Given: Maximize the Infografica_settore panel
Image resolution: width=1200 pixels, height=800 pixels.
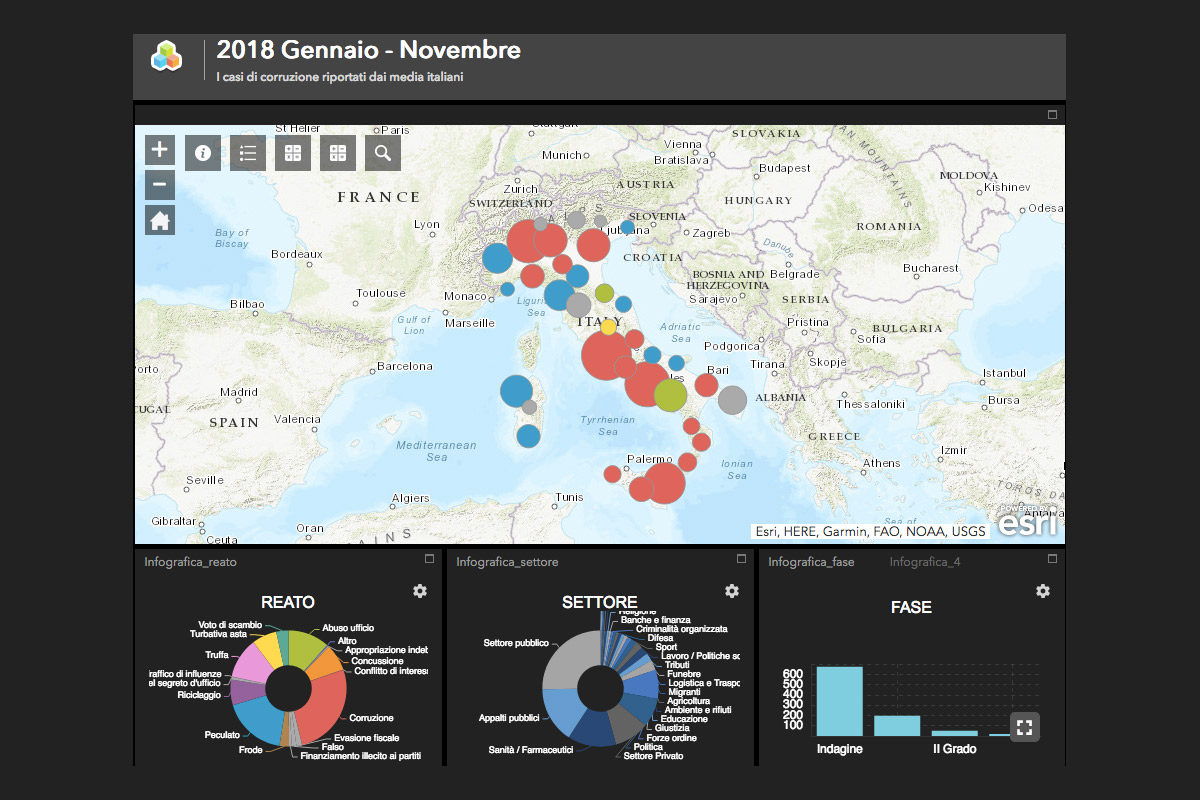Looking at the screenshot, I should 741,559.
